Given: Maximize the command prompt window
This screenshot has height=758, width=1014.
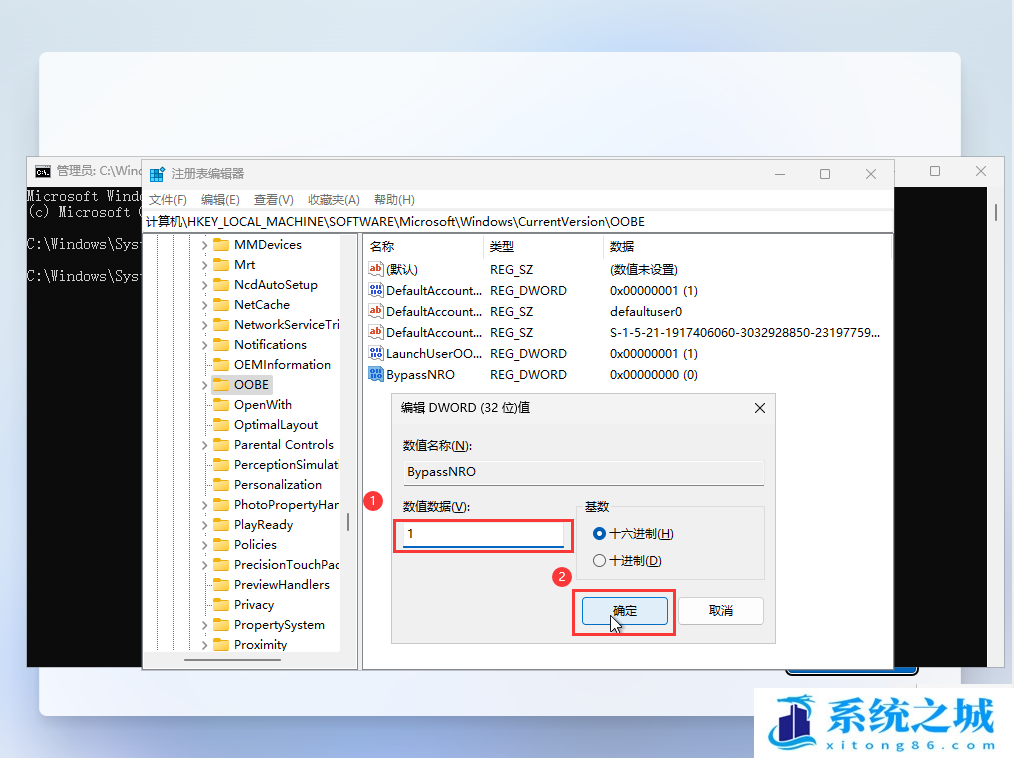Looking at the screenshot, I should pyautogui.click(x=934, y=171).
